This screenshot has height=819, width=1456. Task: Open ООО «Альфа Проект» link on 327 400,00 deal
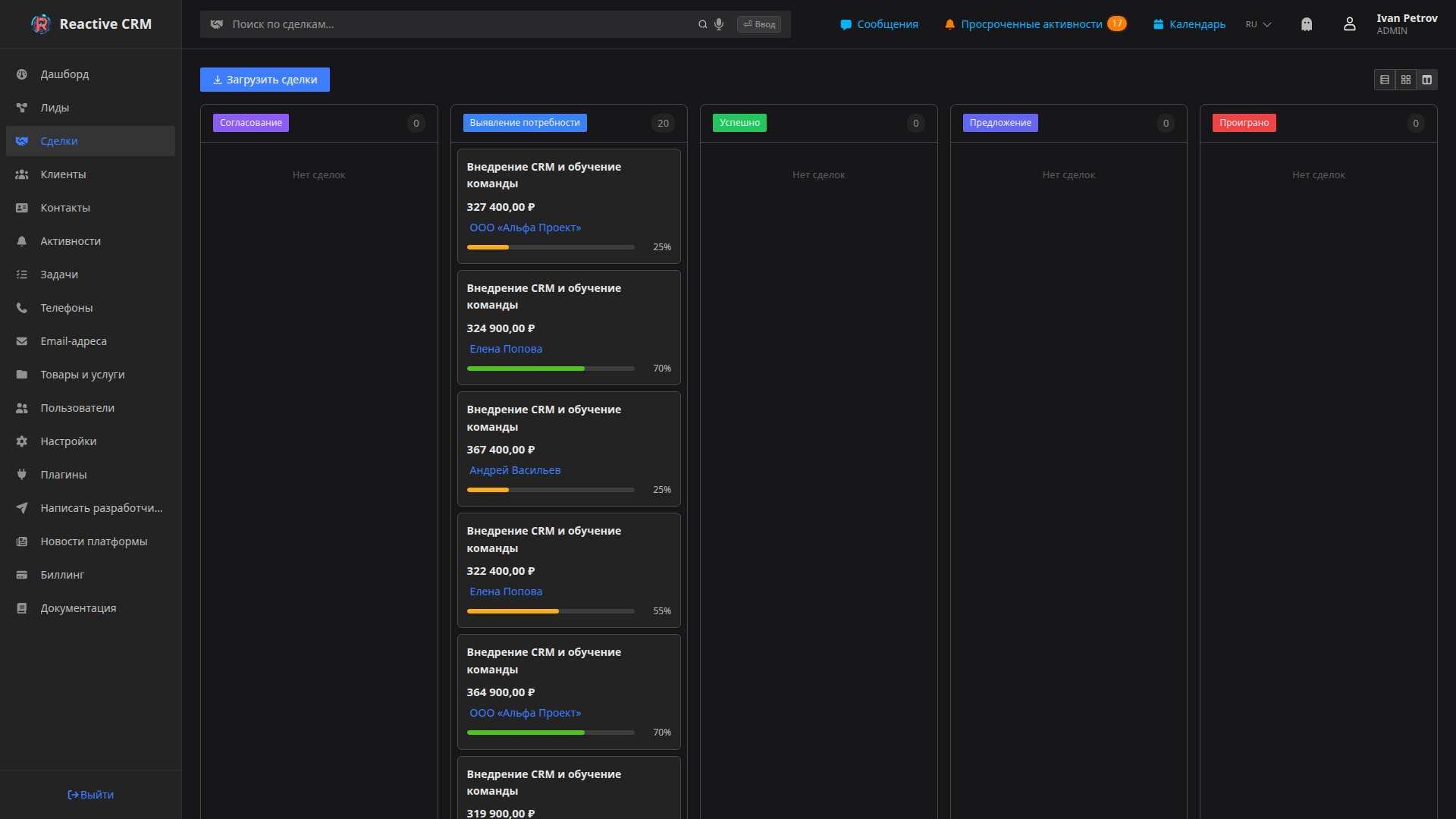coord(526,227)
